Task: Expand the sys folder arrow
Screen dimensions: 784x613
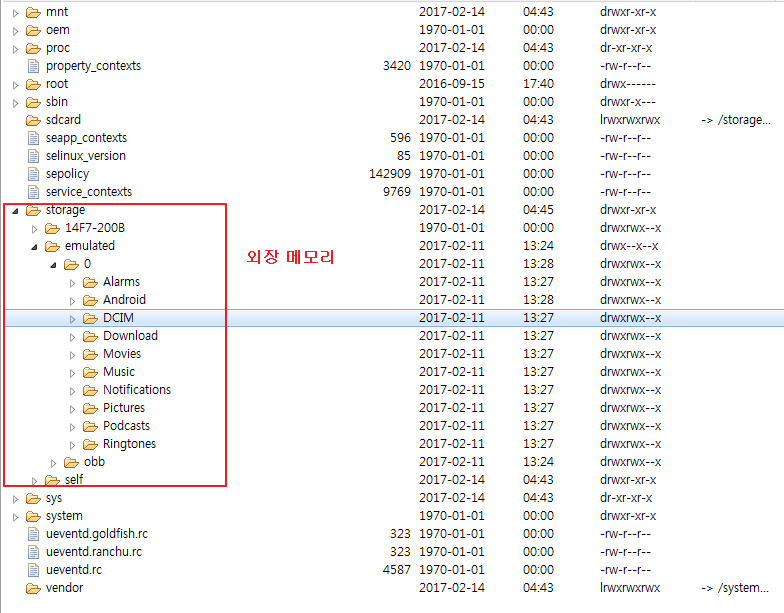Action: pos(16,499)
